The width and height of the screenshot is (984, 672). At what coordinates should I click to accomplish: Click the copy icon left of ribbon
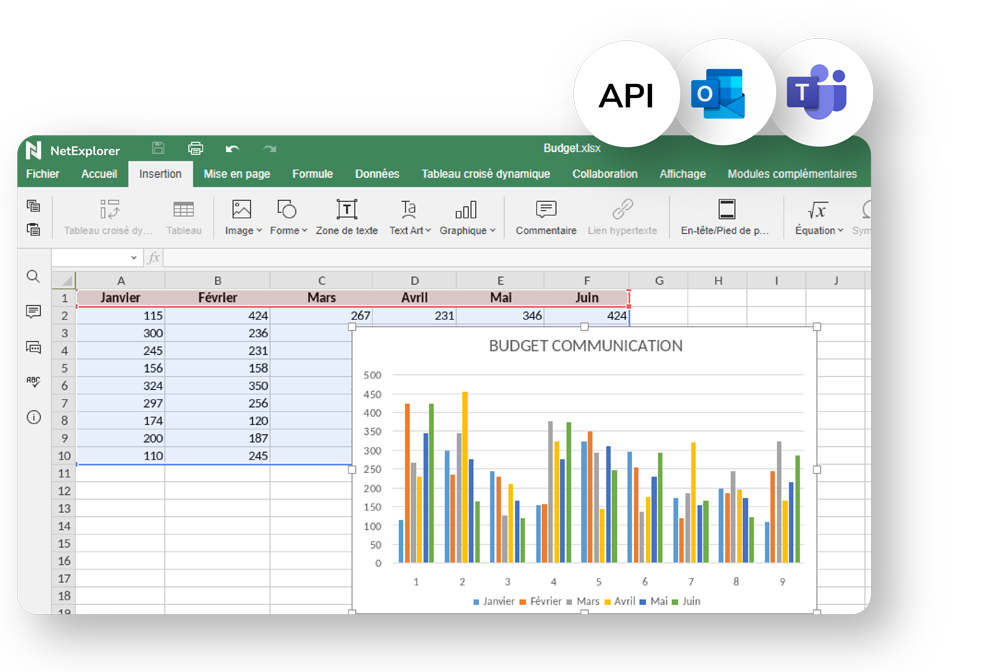pos(33,205)
